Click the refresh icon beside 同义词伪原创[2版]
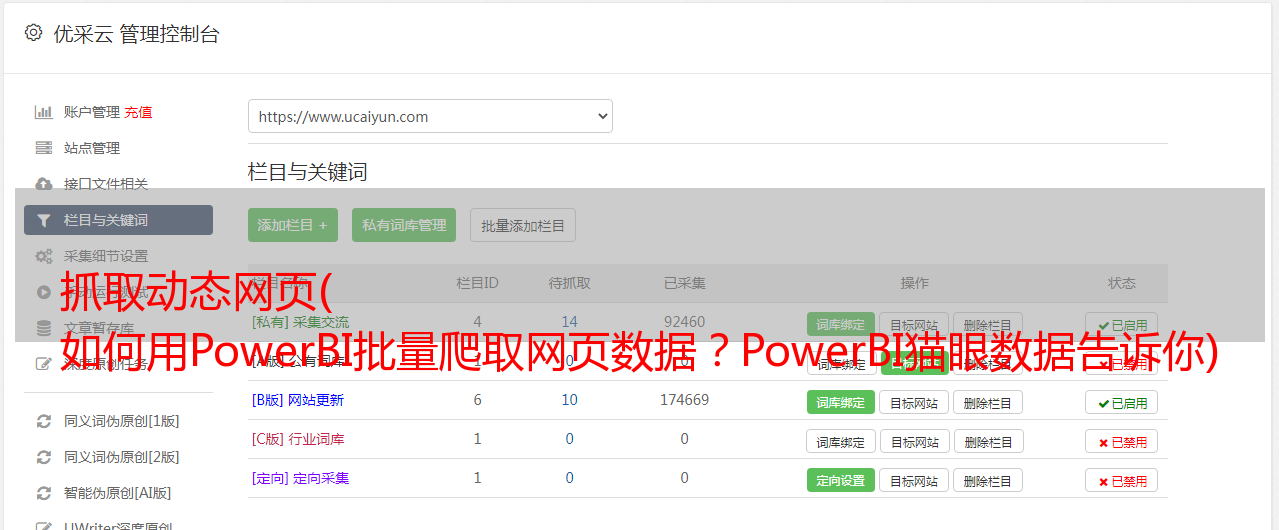This screenshot has height=530, width=1279. pos(44,457)
